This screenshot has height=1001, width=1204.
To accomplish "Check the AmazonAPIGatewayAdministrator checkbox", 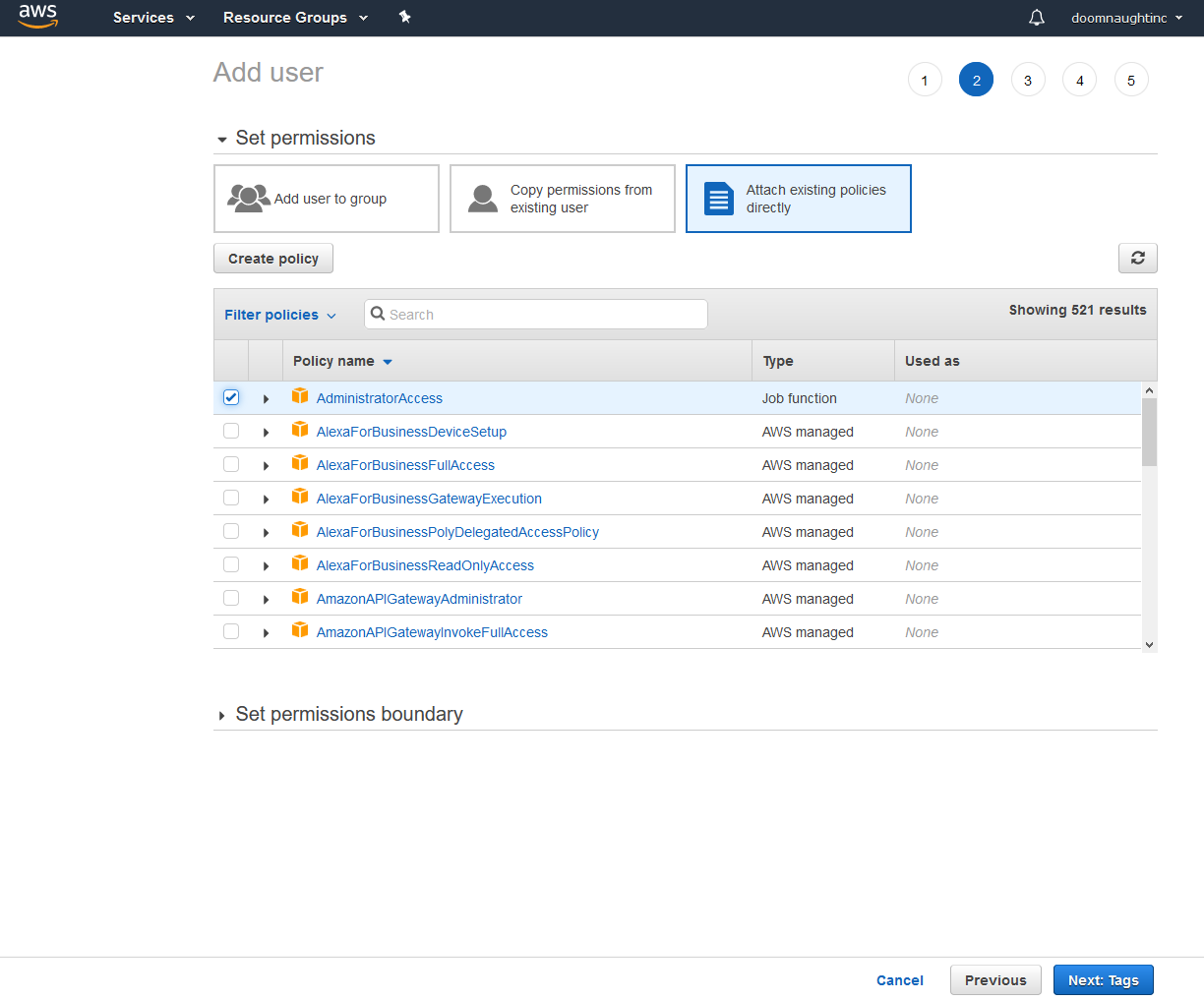I will pos(231,598).
